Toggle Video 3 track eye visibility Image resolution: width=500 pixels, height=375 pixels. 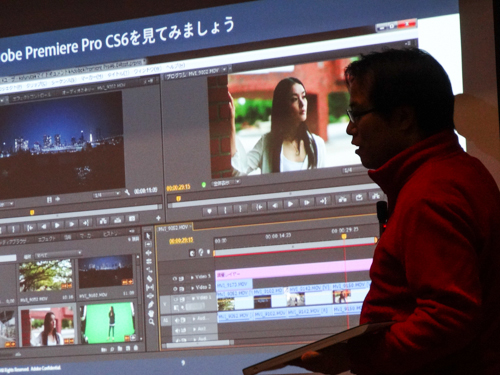[x=175, y=278]
